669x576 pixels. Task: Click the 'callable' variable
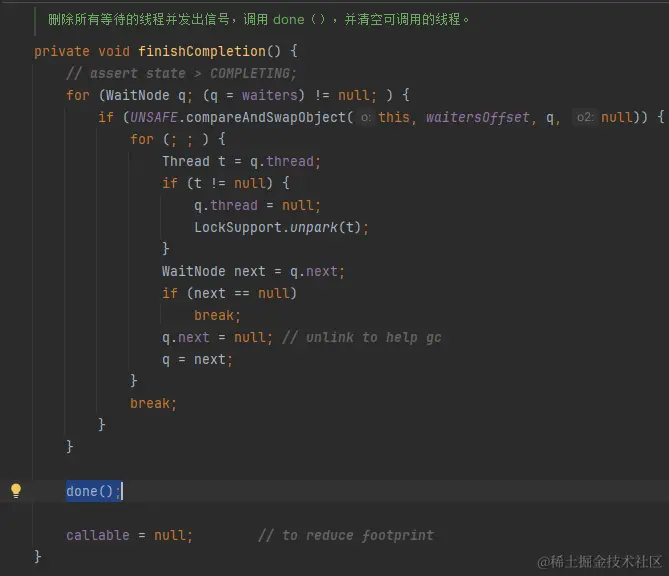point(98,535)
